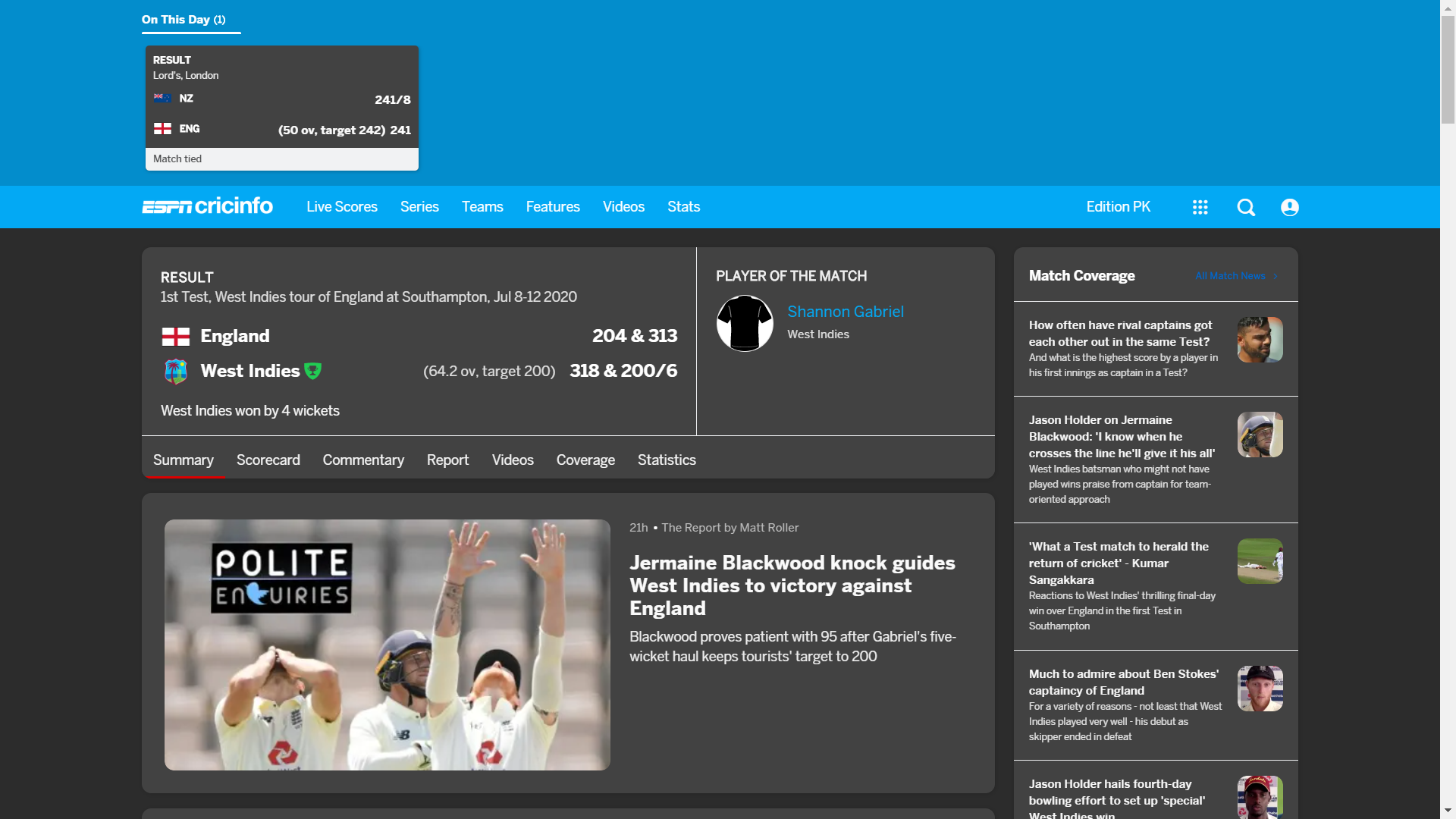1456x819 pixels.
Task: Click the green winner shield badge
Action: (x=312, y=371)
